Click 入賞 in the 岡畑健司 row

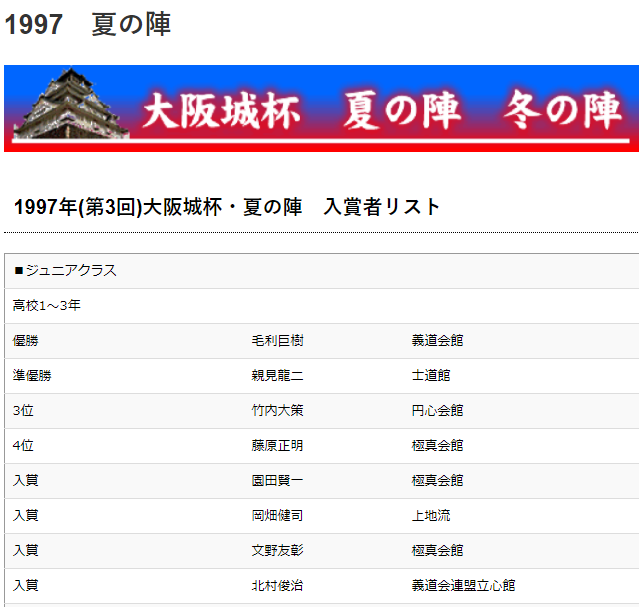25,516
